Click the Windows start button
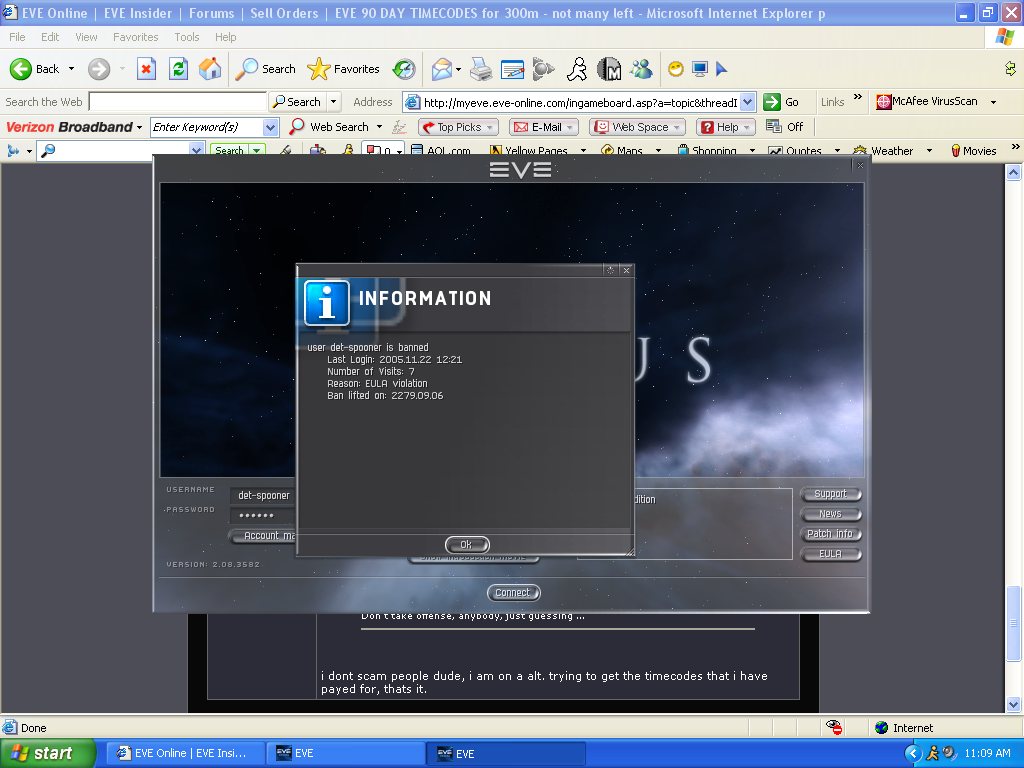This screenshot has width=1024, height=768. click(47, 753)
